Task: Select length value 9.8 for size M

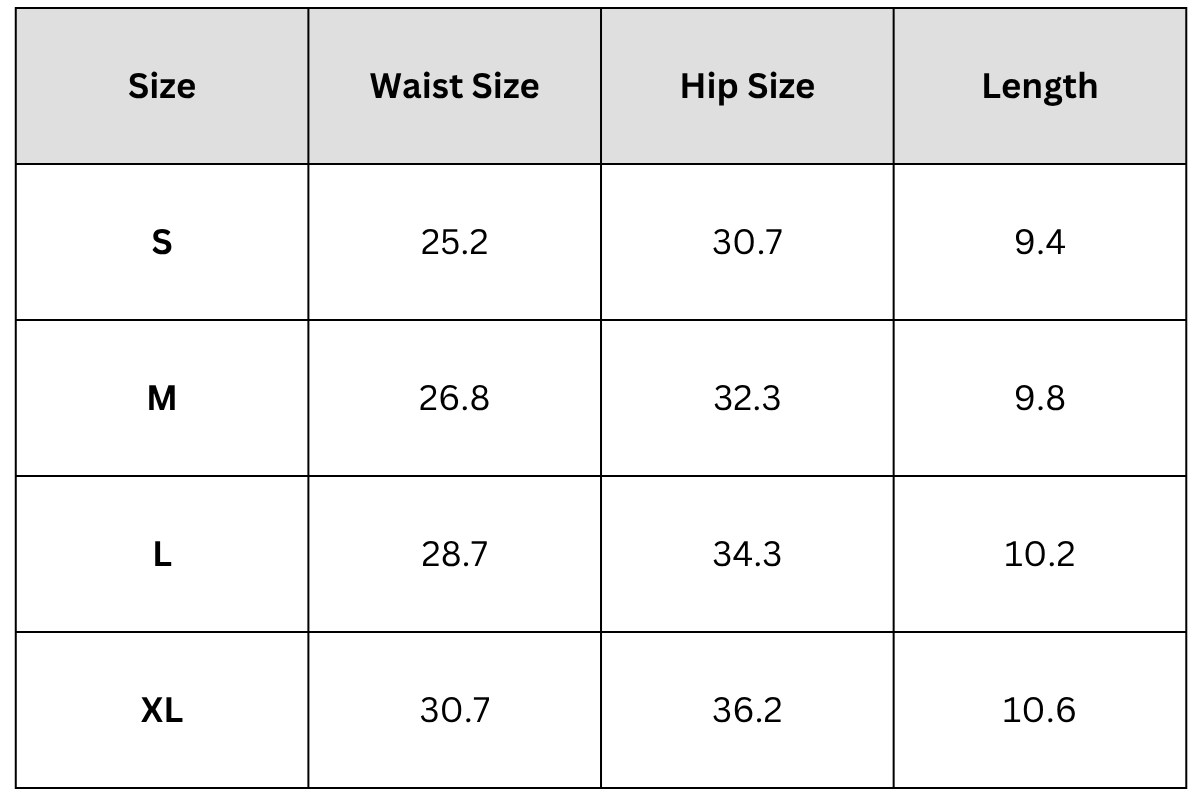Action: tap(1039, 398)
